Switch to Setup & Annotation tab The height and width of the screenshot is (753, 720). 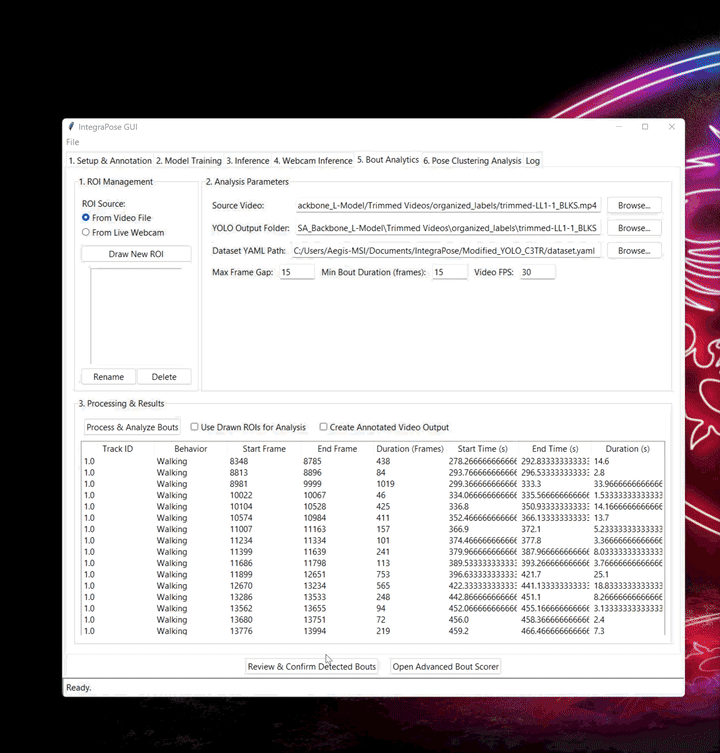[x=110, y=160]
